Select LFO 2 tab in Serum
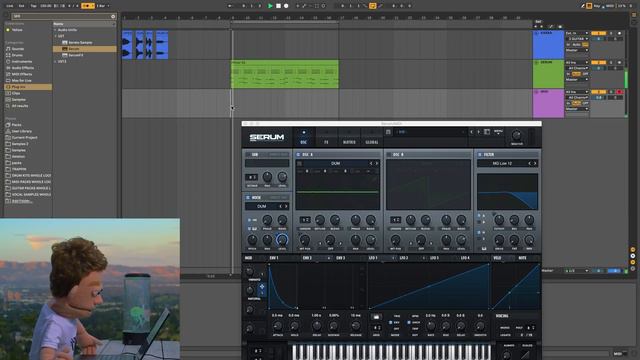 coord(404,258)
